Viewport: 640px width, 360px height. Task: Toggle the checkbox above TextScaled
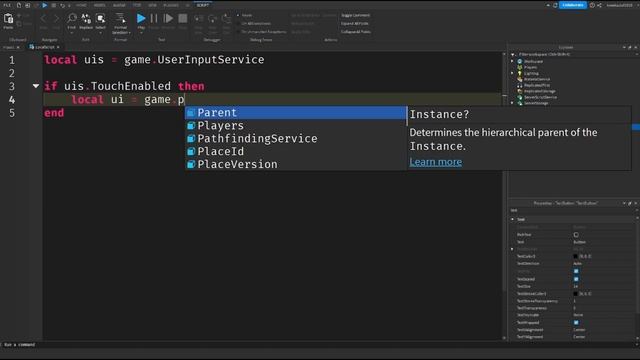pos(576,271)
